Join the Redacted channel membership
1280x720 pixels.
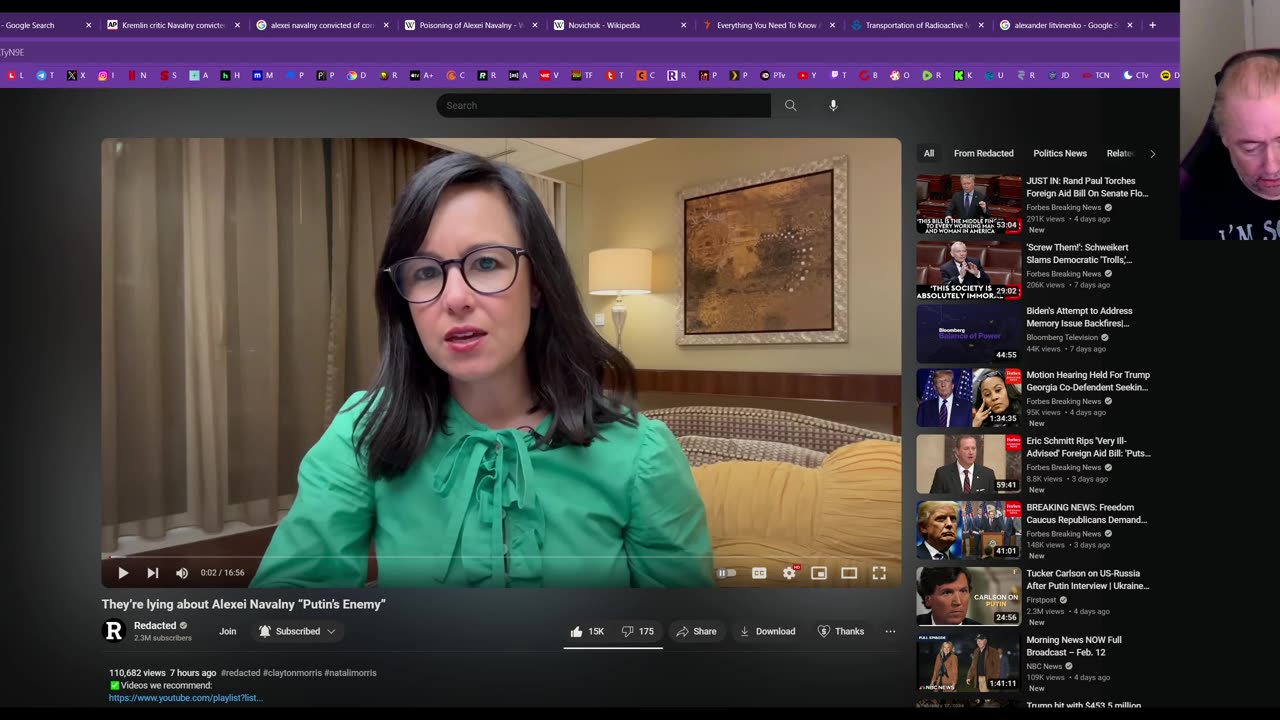tap(228, 631)
